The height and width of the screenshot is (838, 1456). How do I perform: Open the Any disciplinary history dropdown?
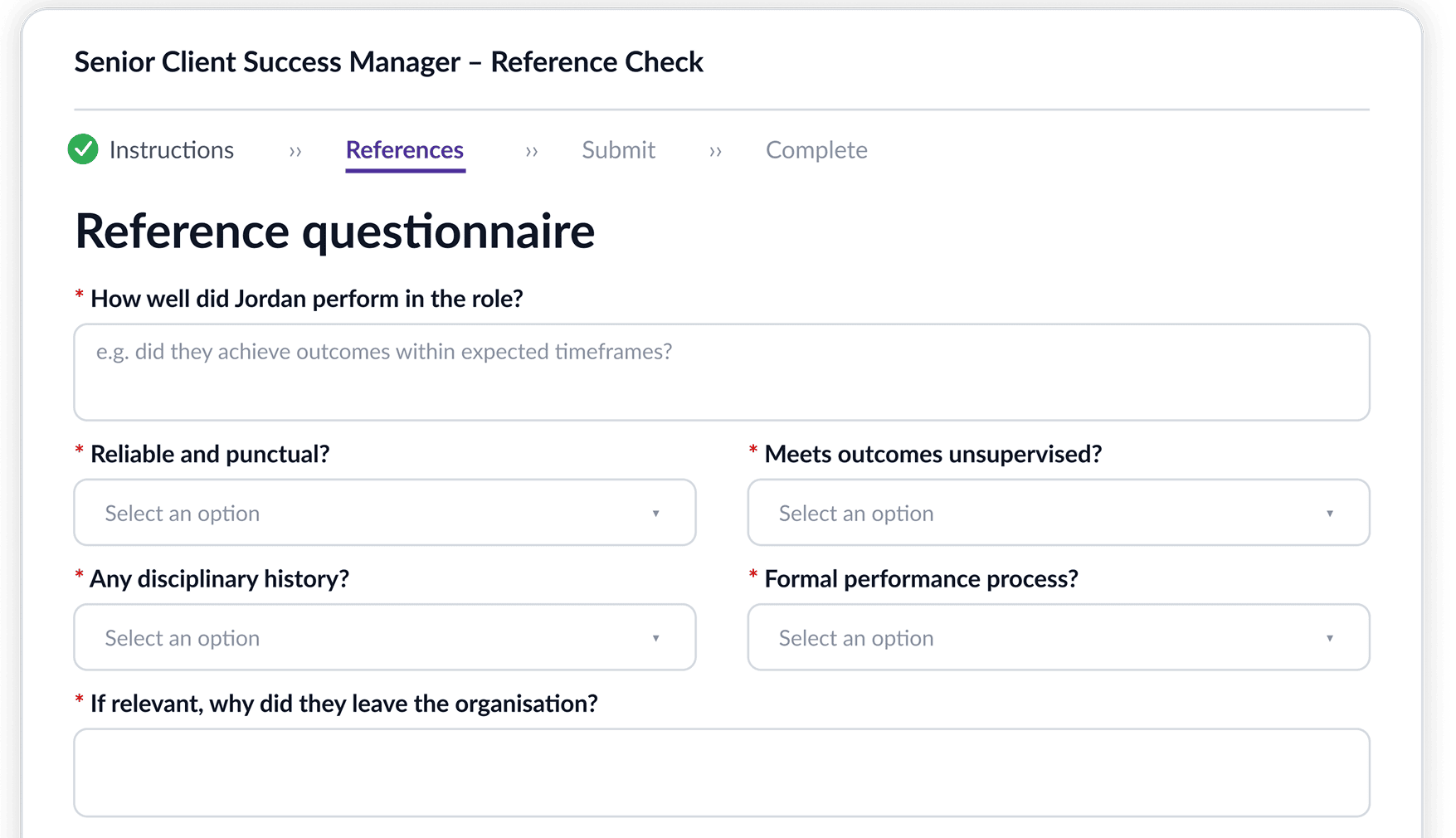pos(385,637)
